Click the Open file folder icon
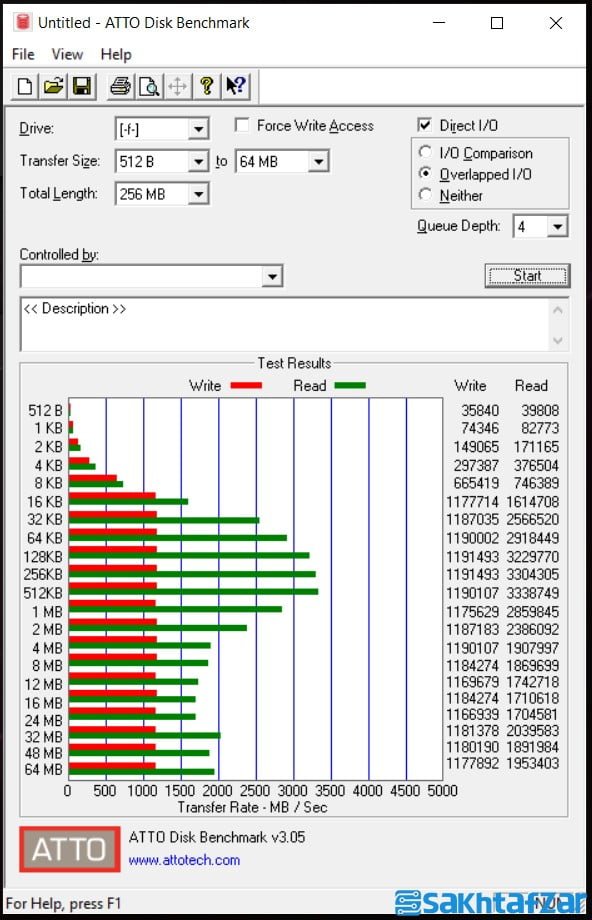The width and height of the screenshot is (592, 920). (x=53, y=86)
